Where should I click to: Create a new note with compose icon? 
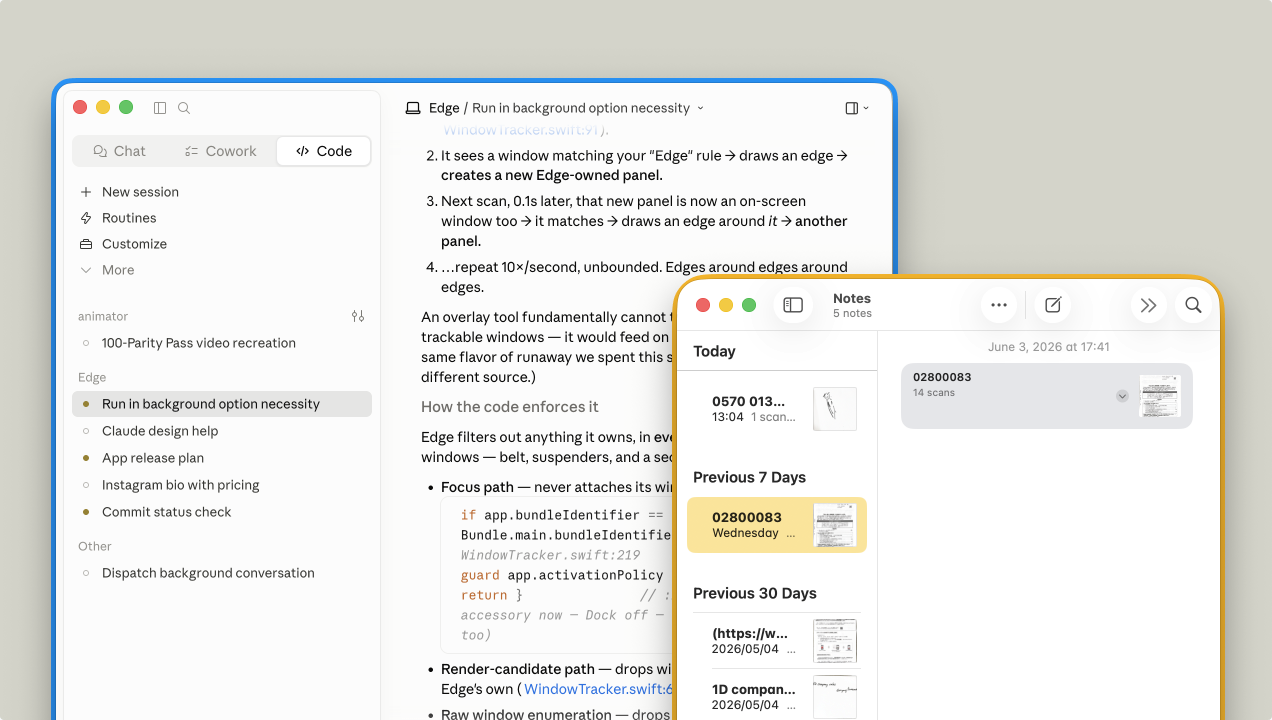point(1053,305)
